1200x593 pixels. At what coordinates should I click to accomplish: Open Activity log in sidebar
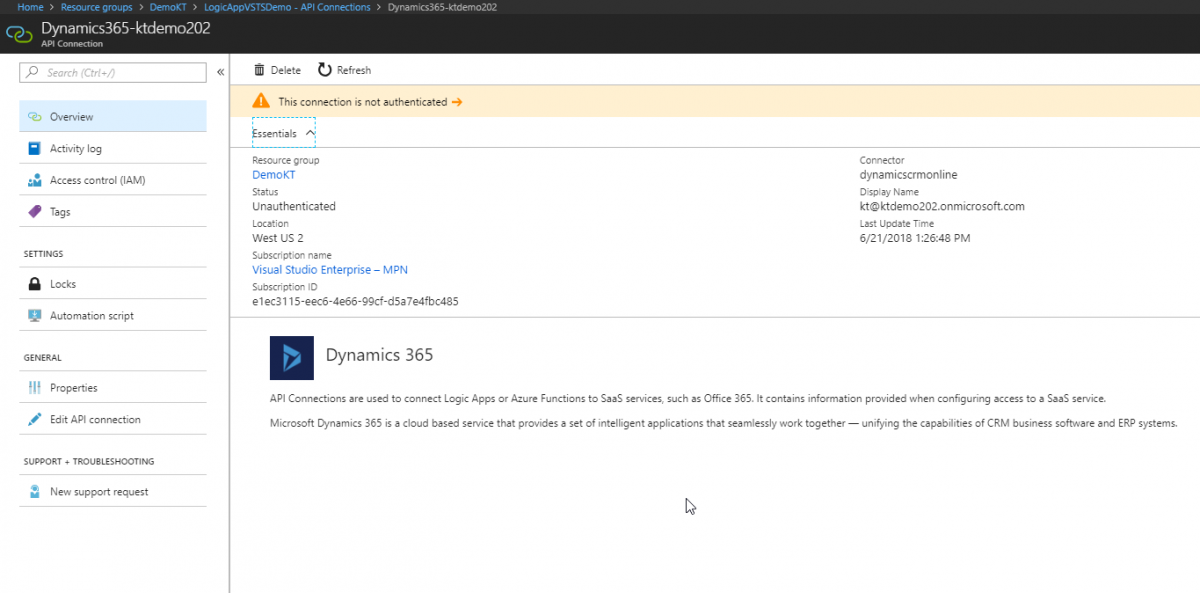113,149
